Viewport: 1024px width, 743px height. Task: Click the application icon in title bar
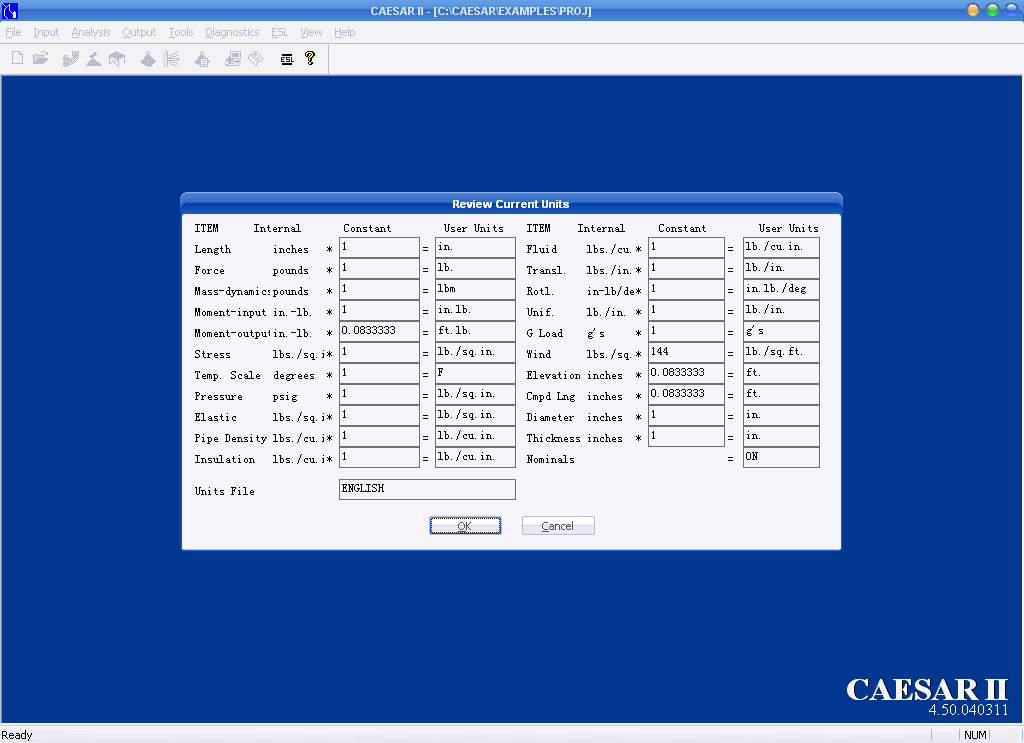tap(10, 10)
